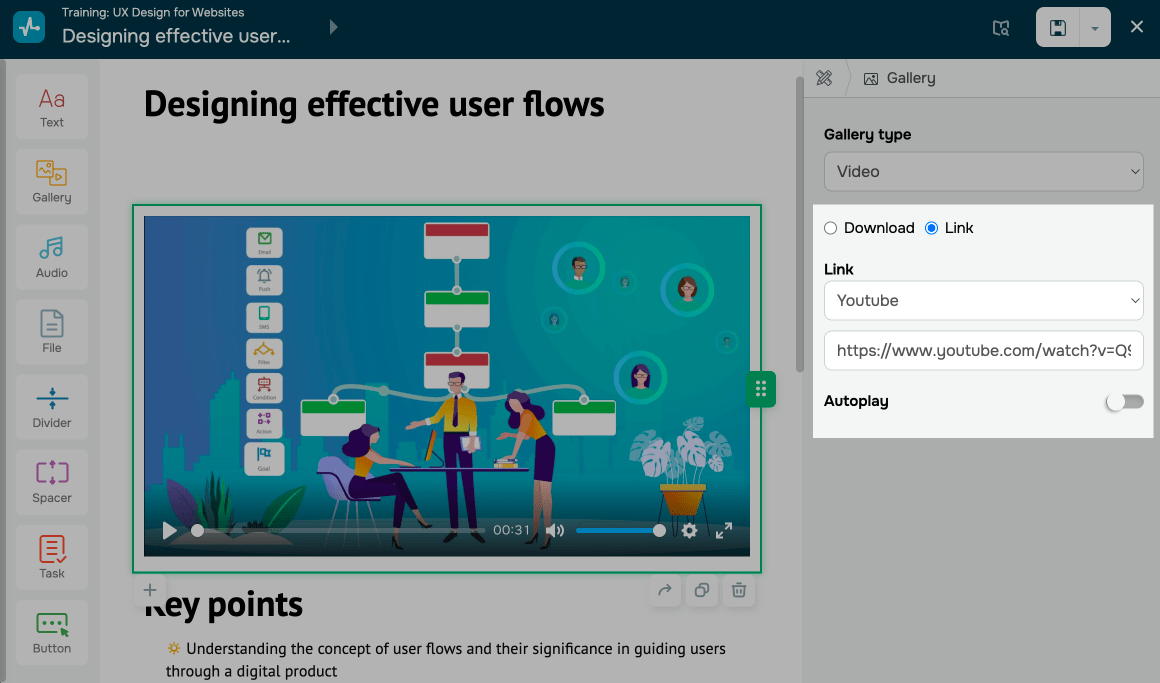Delete the selected video block
Image resolution: width=1160 pixels, height=683 pixels.
pyautogui.click(x=738, y=590)
